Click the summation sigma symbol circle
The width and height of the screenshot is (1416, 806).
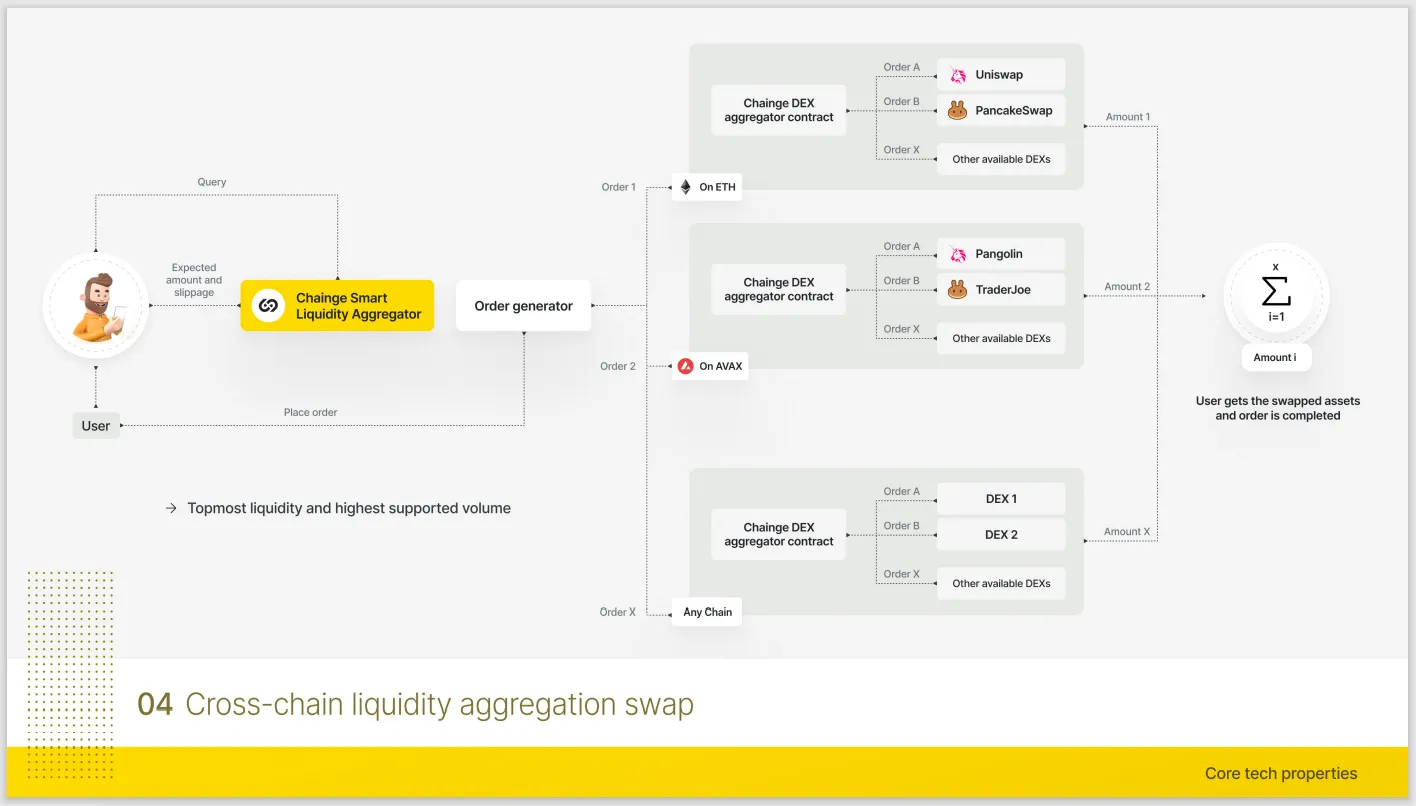[x=1277, y=295]
